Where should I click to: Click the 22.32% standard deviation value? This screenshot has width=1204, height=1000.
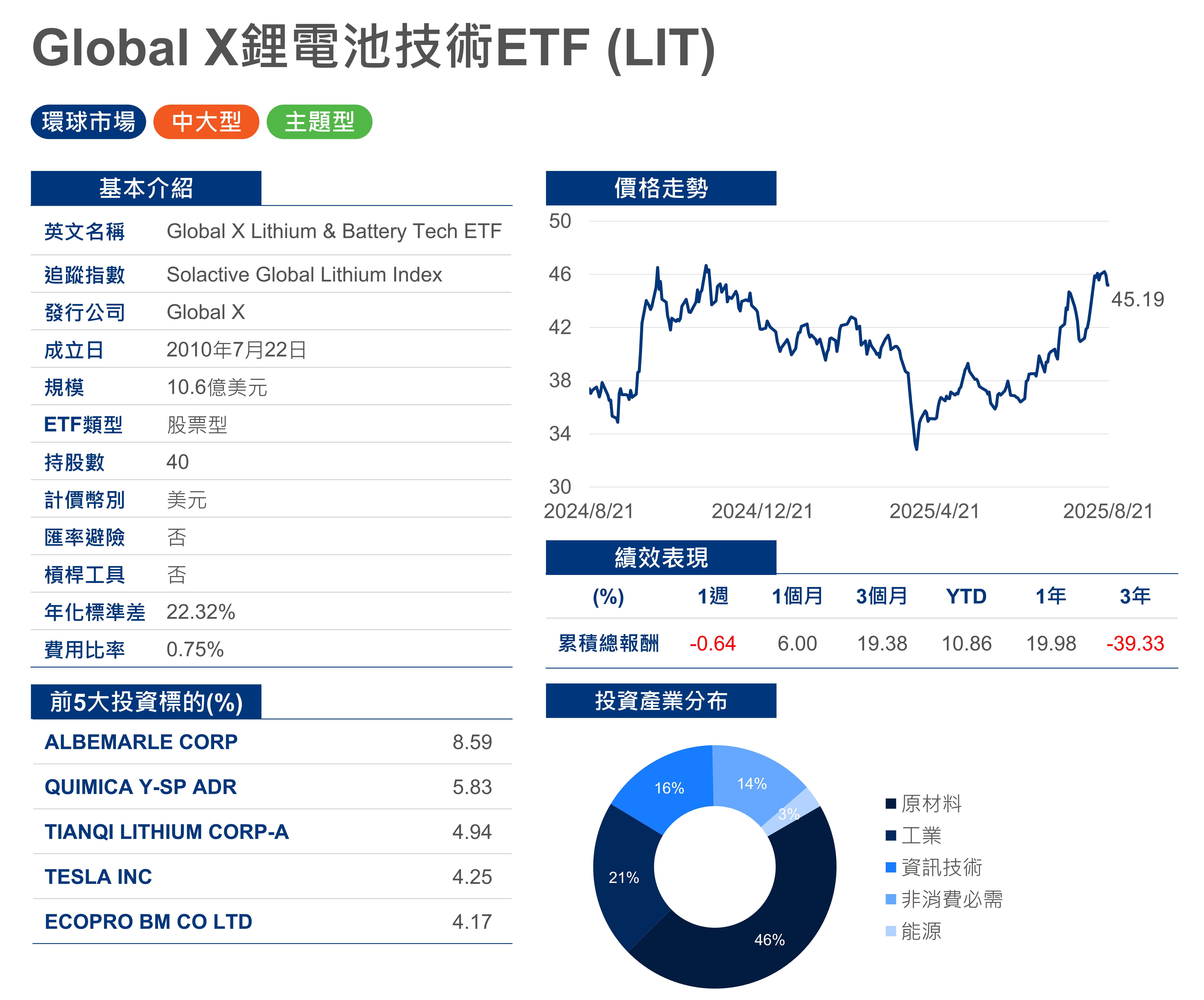pos(201,612)
